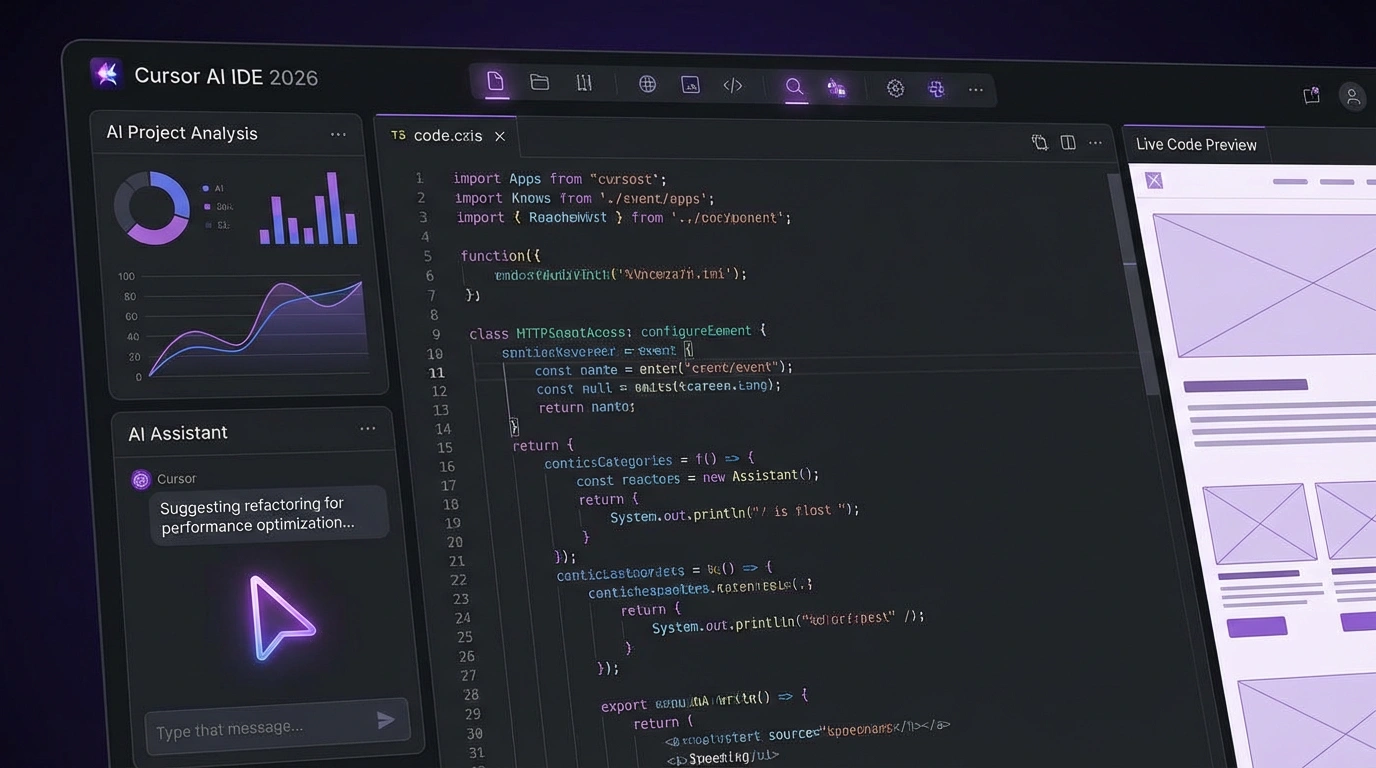Open the toolbar overflow ellipsis menu
The height and width of the screenshot is (768, 1376).
[x=975, y=89]
